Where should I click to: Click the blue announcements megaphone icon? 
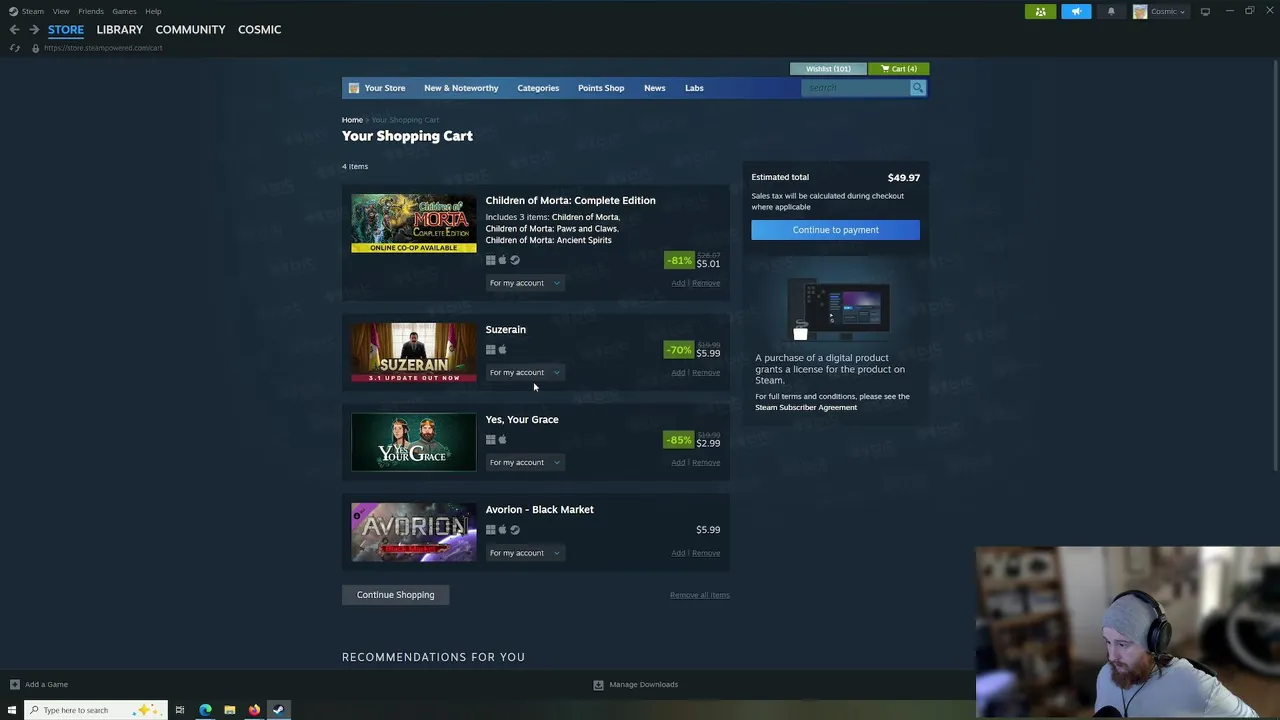[x=1076, y=12]
